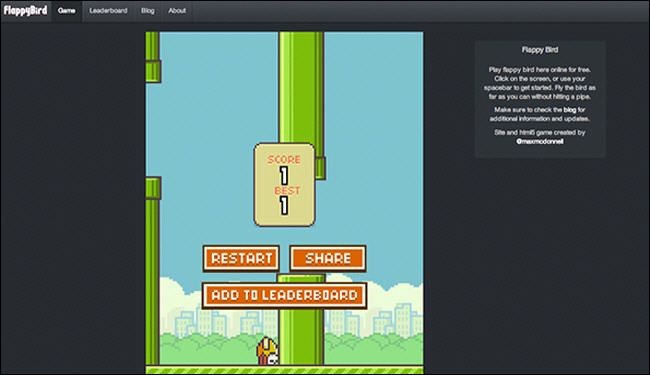This screenshot has width=650, height=375.
Task: Click the BEST label on scoreboard
Action: tap(287, 191)
